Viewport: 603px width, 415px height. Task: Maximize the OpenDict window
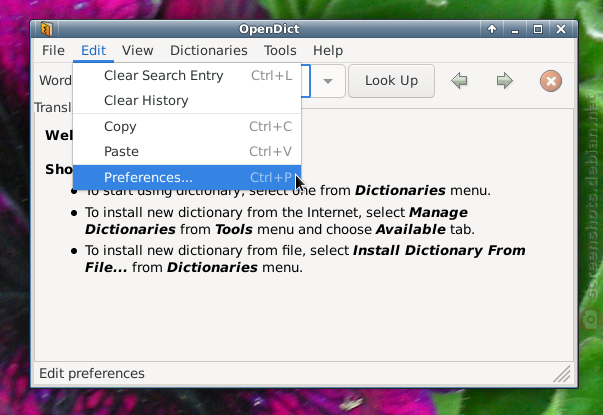tap(538, 29)
